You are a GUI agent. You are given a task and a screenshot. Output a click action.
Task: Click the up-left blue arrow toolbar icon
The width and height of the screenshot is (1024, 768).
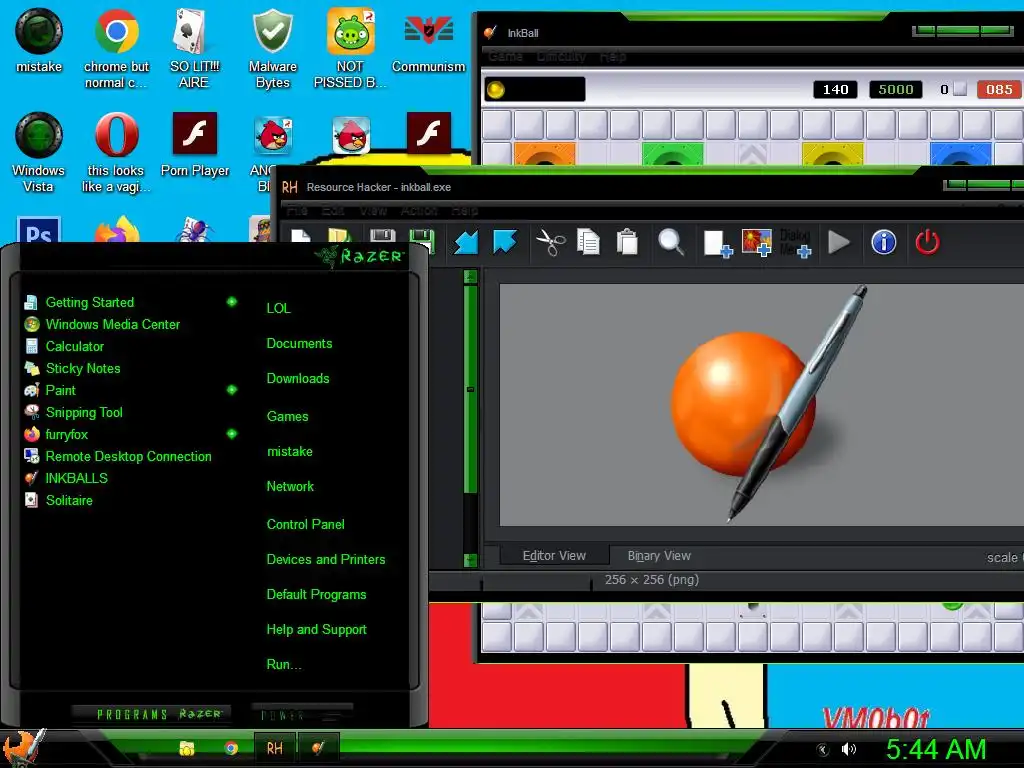504,241
